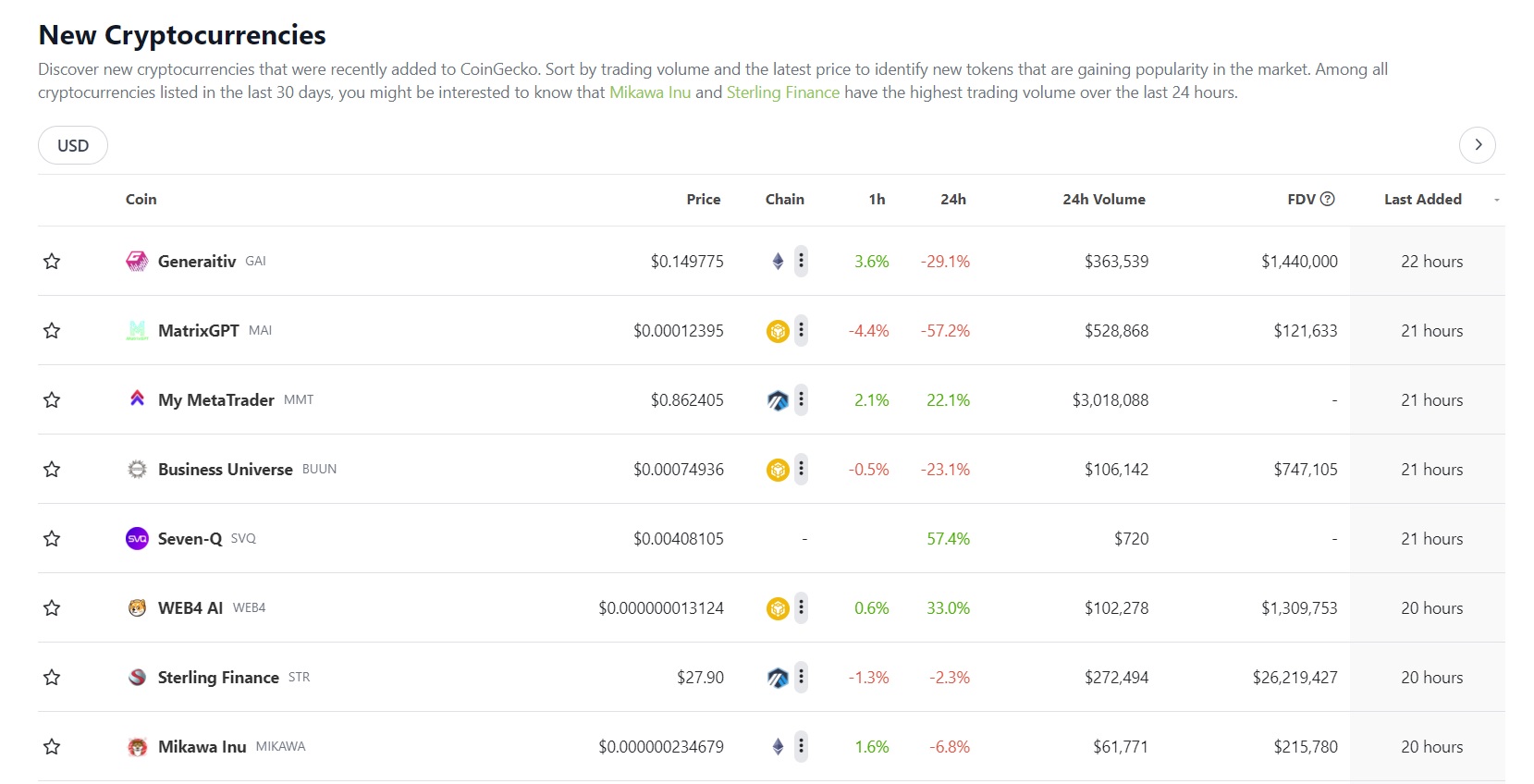Click the Mikawa Inu coin logo
Screen dimensions: 1534x784
point(137,747)
